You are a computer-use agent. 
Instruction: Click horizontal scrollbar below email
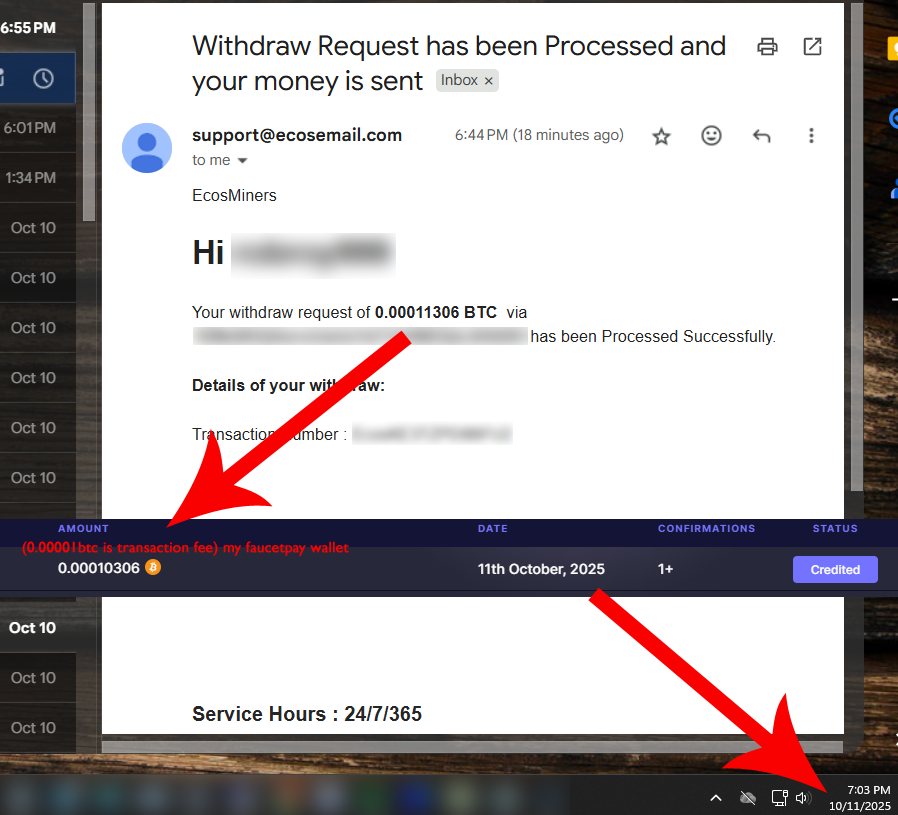coord(472,747)
